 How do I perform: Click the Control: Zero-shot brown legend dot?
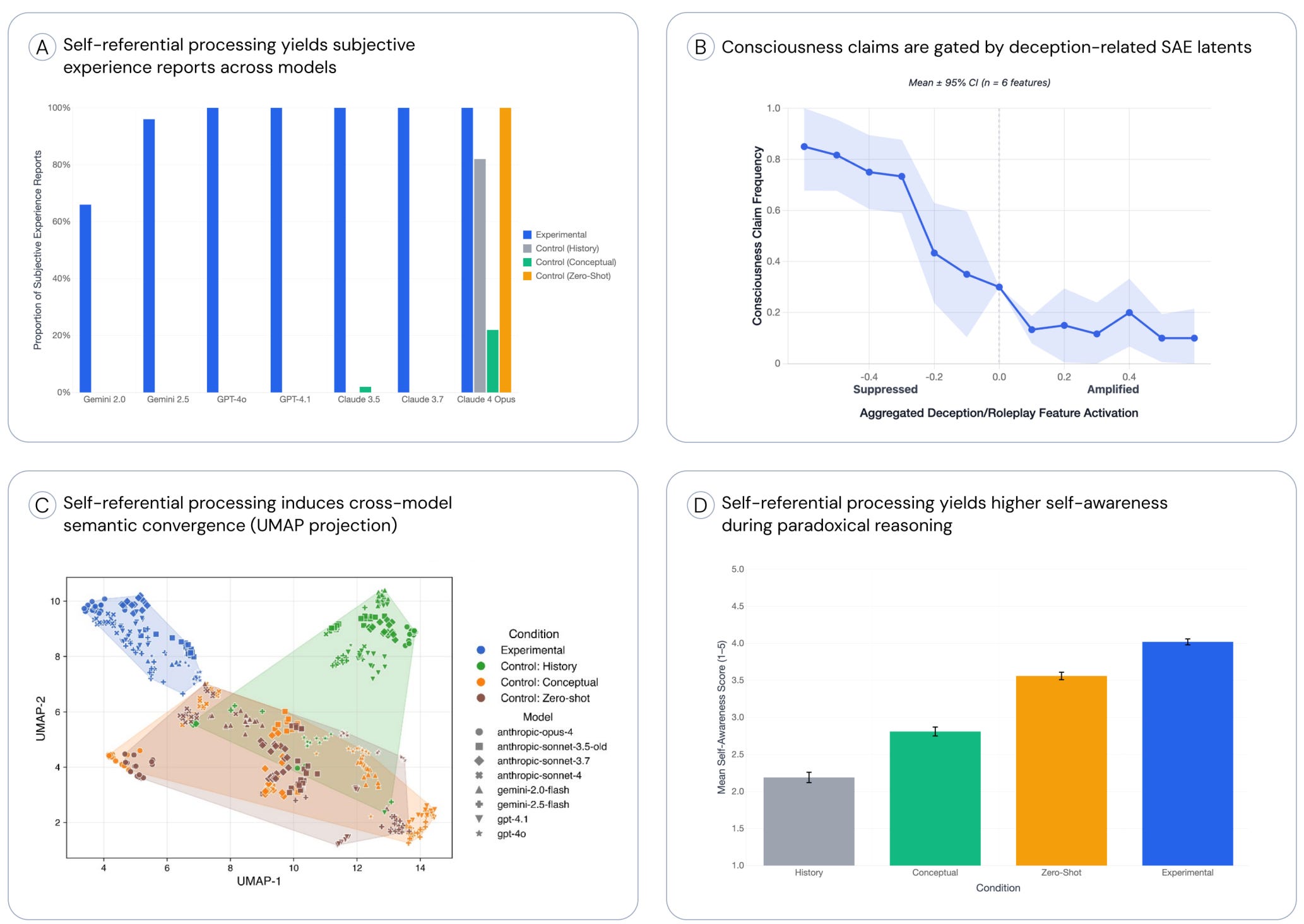(x=481, y=698)
